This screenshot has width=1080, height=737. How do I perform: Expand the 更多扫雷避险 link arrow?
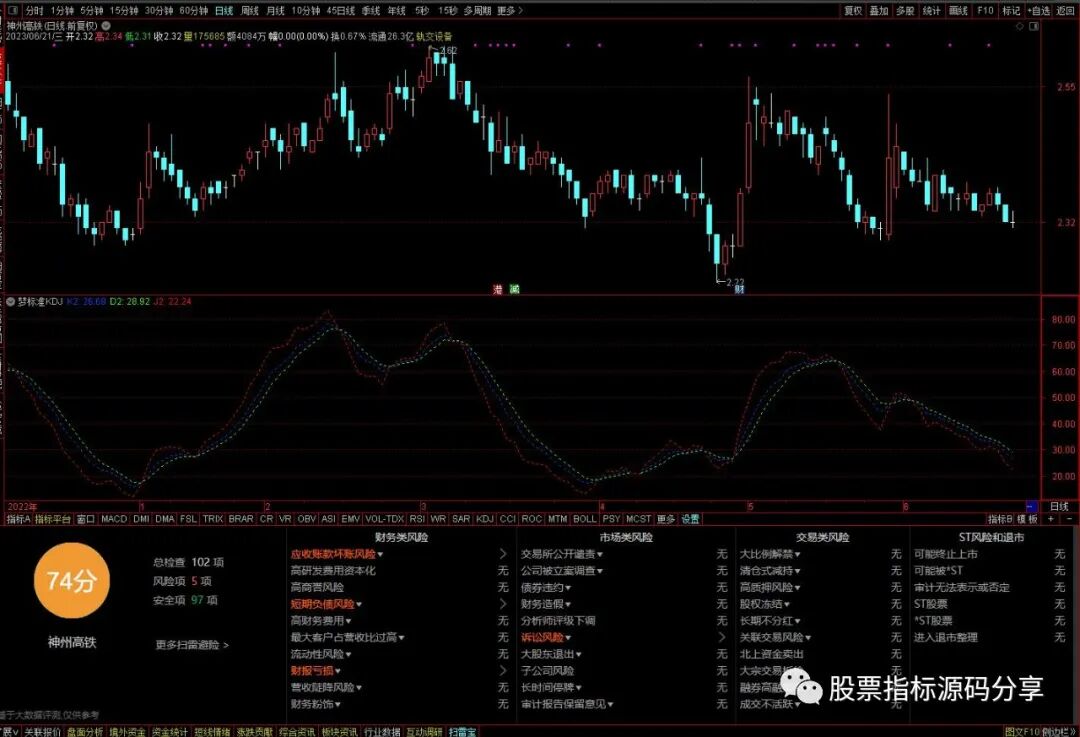click(226, 645)
